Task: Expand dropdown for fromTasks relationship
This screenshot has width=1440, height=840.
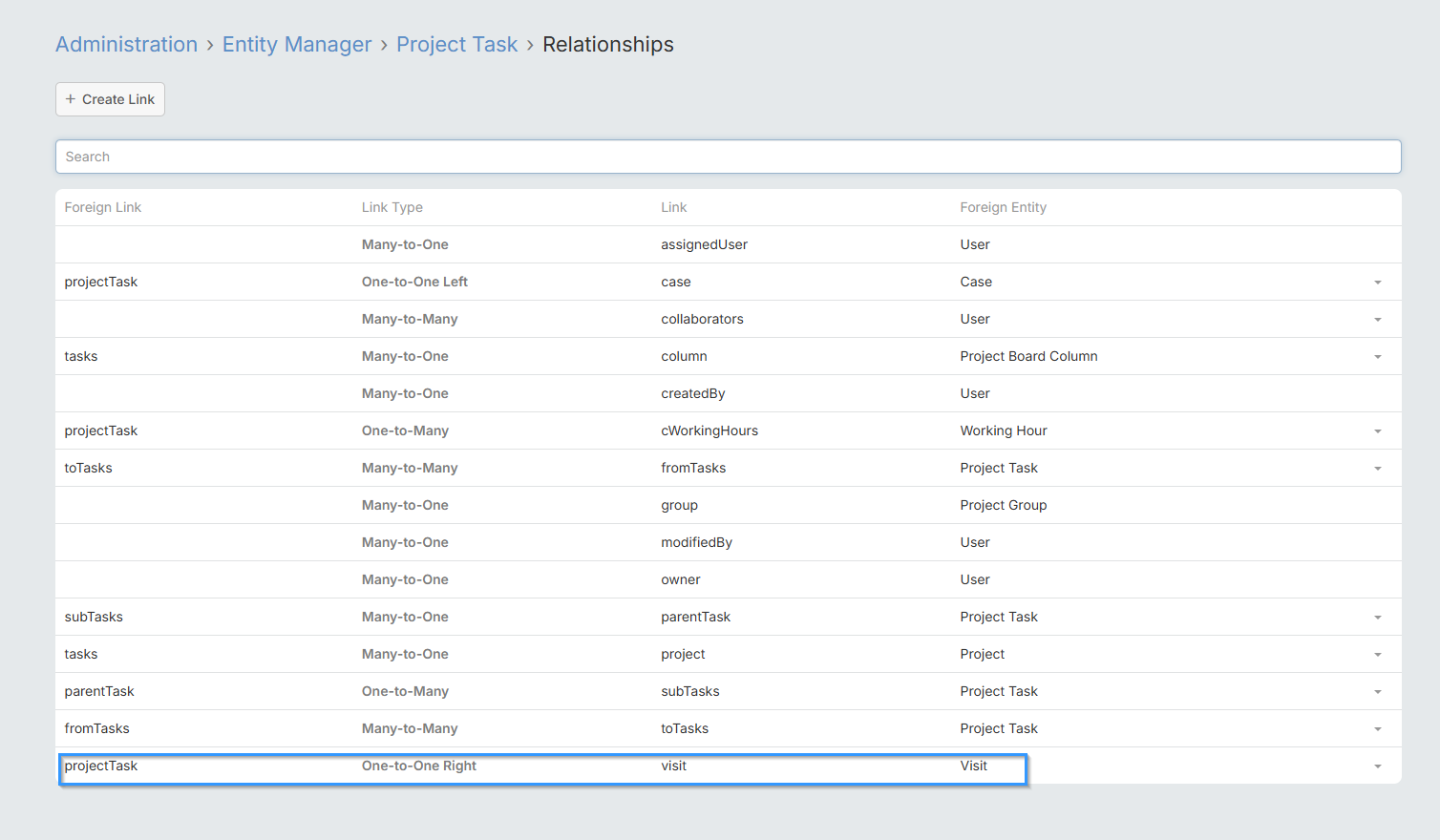Action: click(1377, 469)
